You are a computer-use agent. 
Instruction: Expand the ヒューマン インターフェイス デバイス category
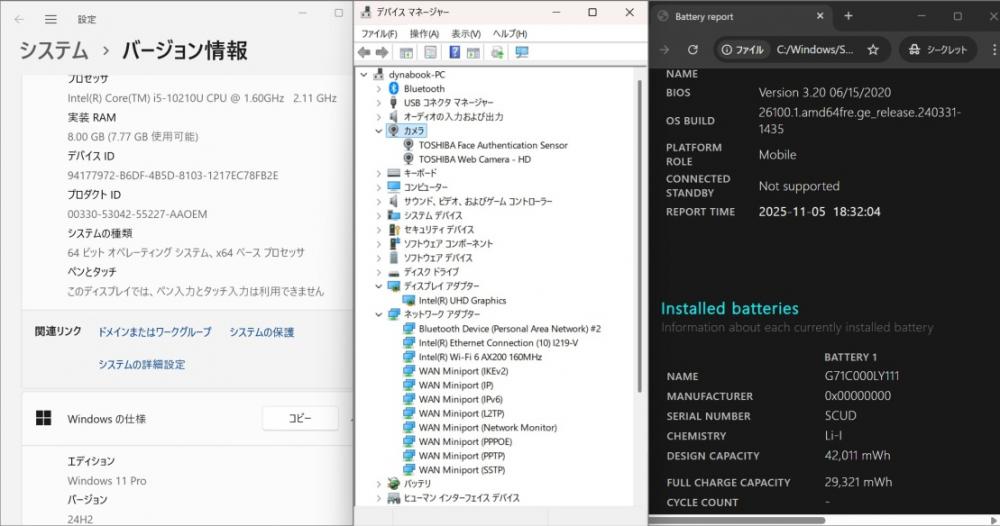coord(378,498)
